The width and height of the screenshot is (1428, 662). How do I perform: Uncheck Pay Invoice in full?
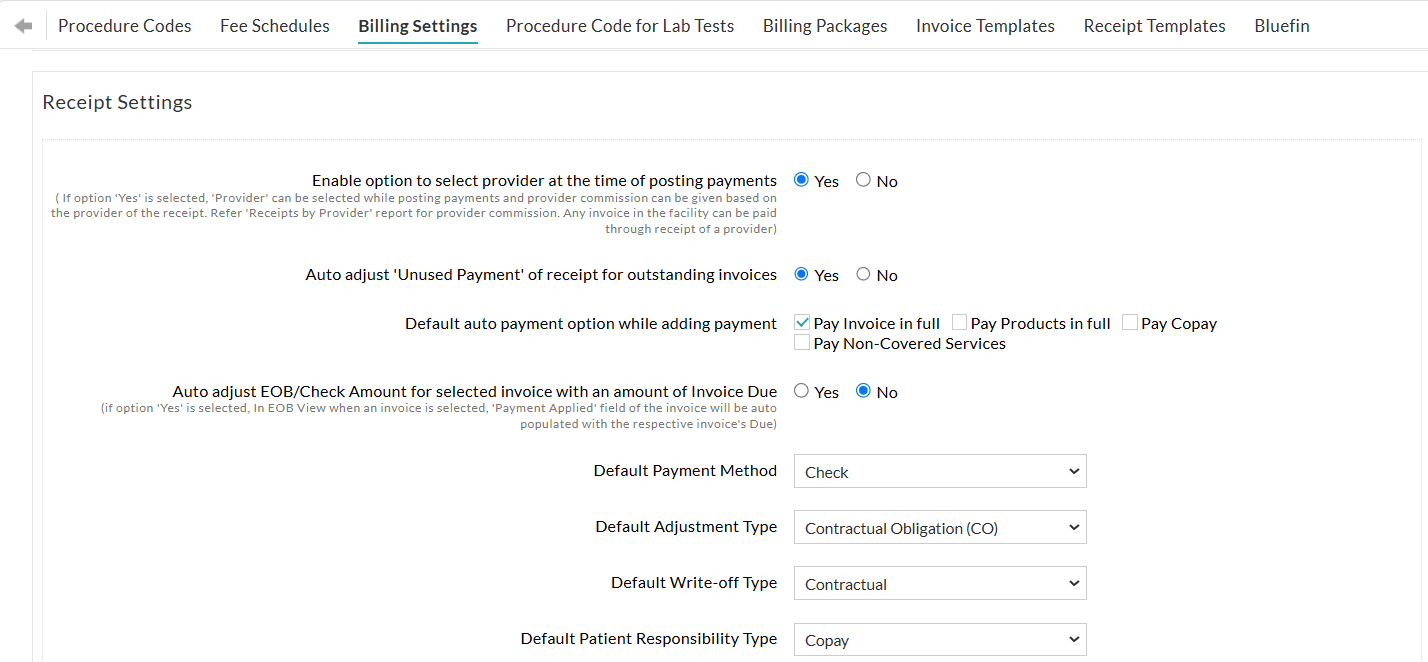801,322
